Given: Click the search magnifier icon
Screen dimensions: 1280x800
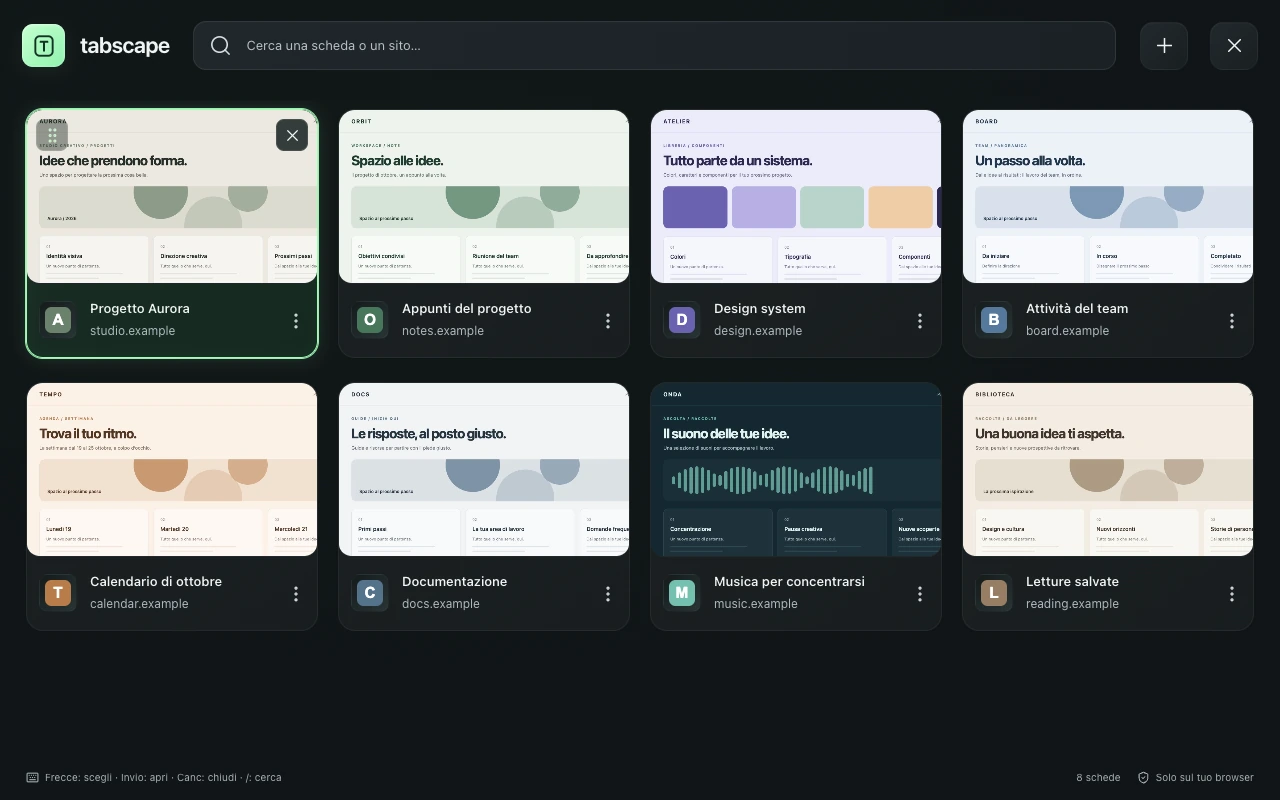Looking at the screenshot, I should coord(221,45).
